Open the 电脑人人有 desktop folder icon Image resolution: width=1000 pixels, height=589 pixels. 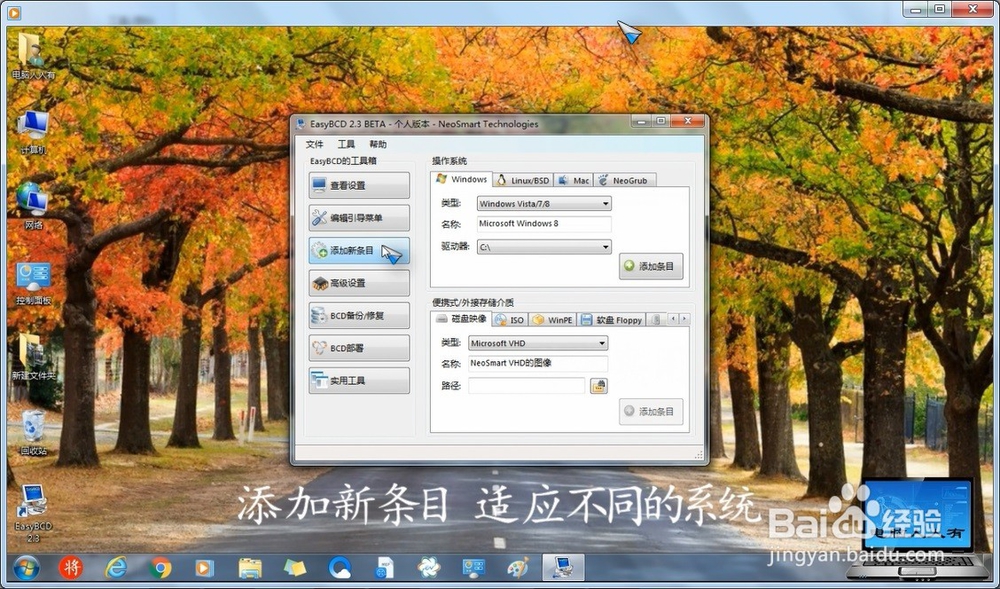(33, 57)
